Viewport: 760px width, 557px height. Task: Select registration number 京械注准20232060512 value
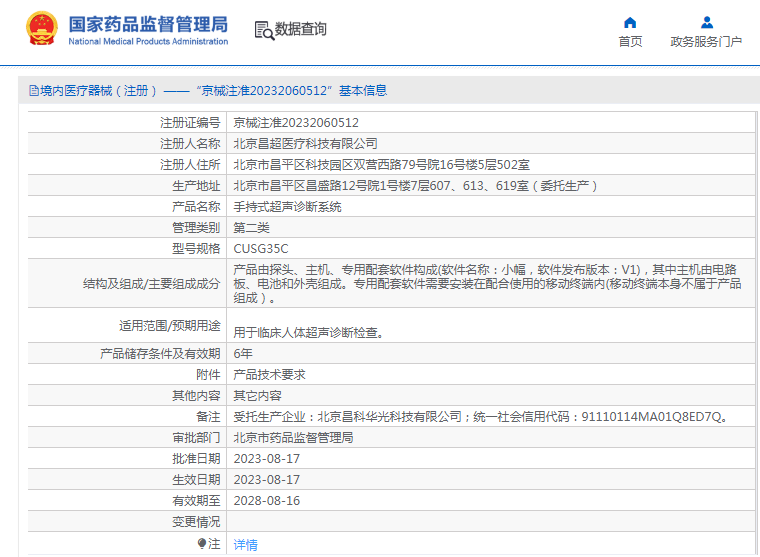point(296,123)
